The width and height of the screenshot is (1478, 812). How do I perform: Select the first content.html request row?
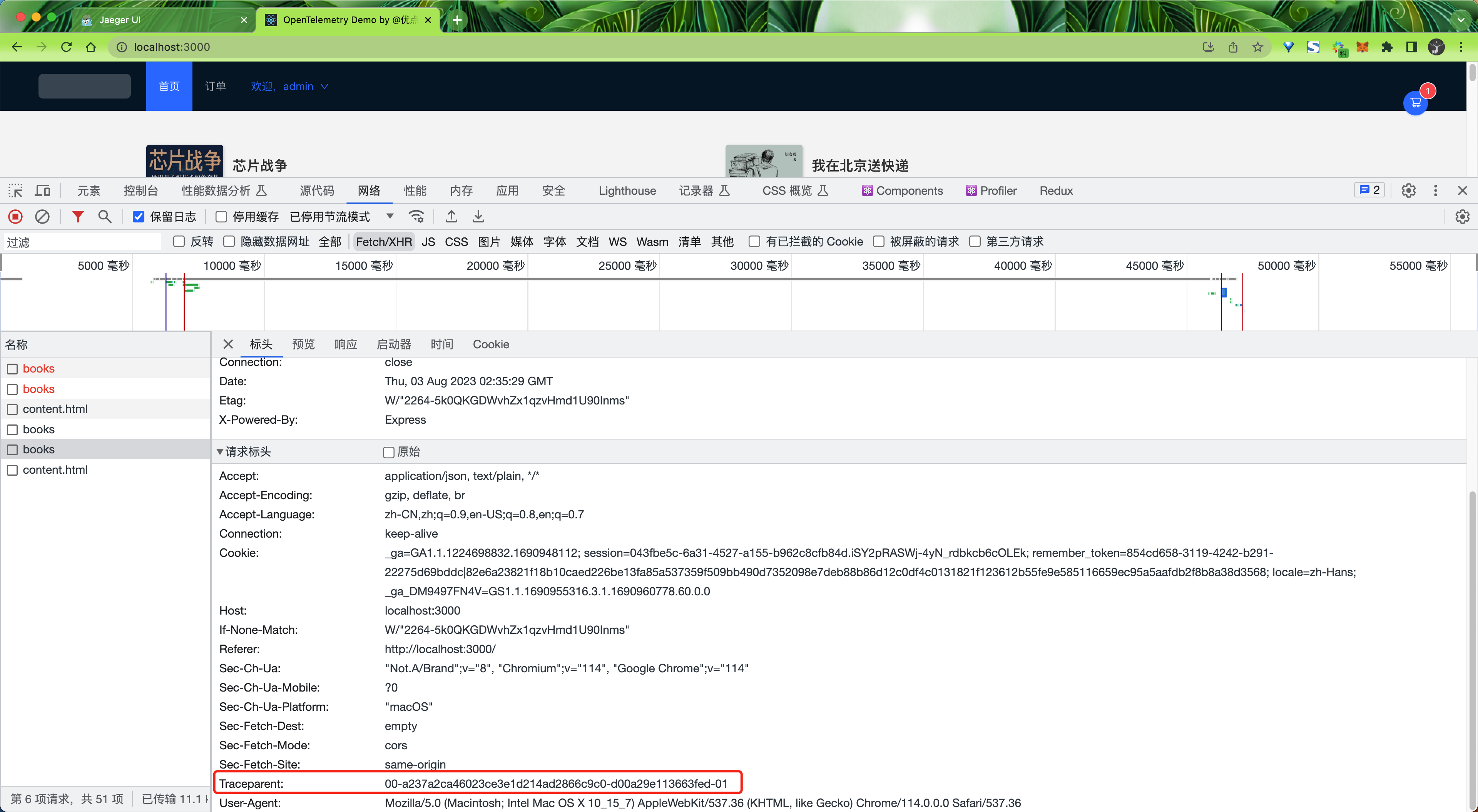pos(105,409)
